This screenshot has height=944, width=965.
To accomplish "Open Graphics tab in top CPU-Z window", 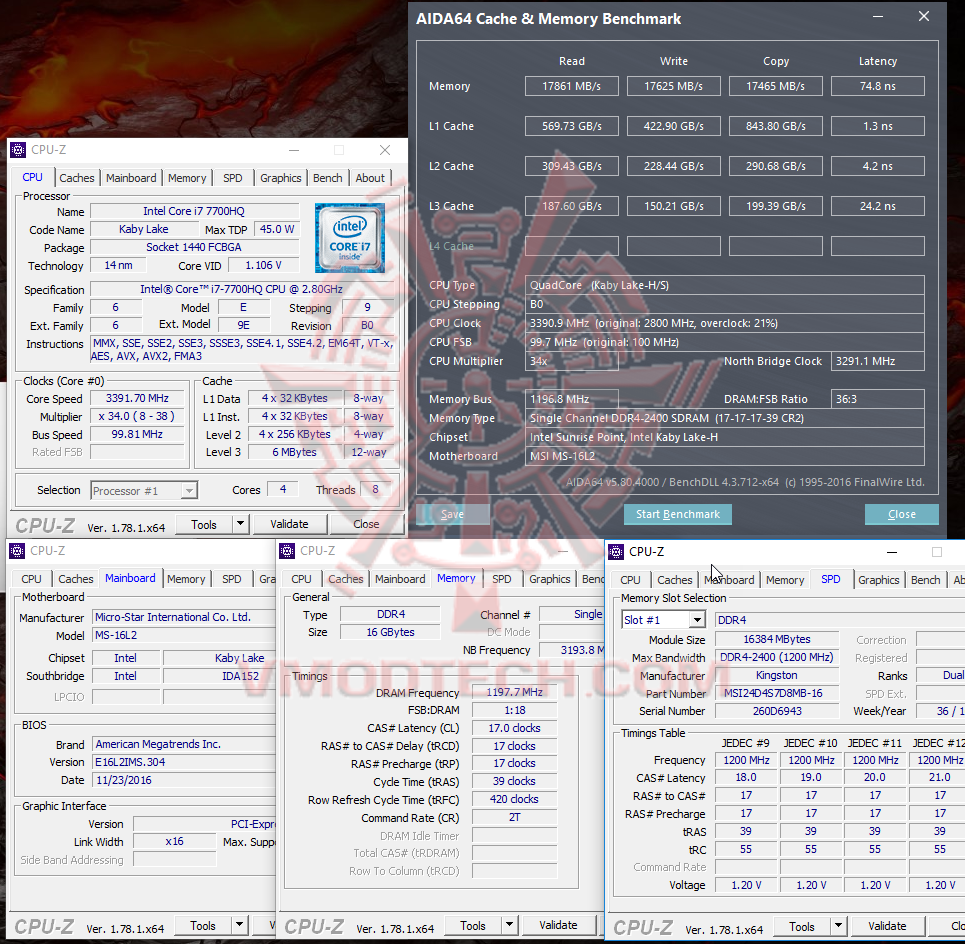I will click(281, 178).
